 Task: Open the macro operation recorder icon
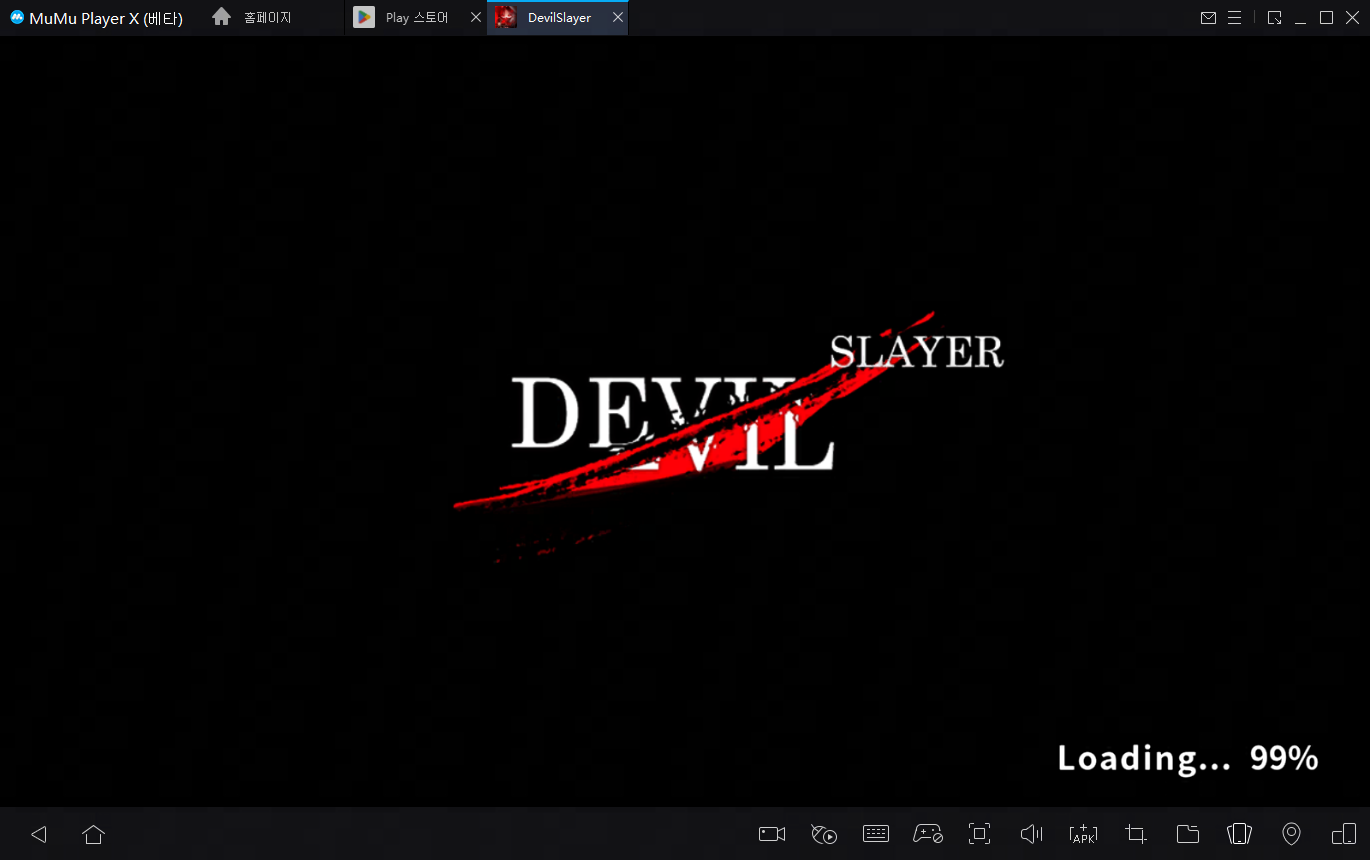[824, 834]
